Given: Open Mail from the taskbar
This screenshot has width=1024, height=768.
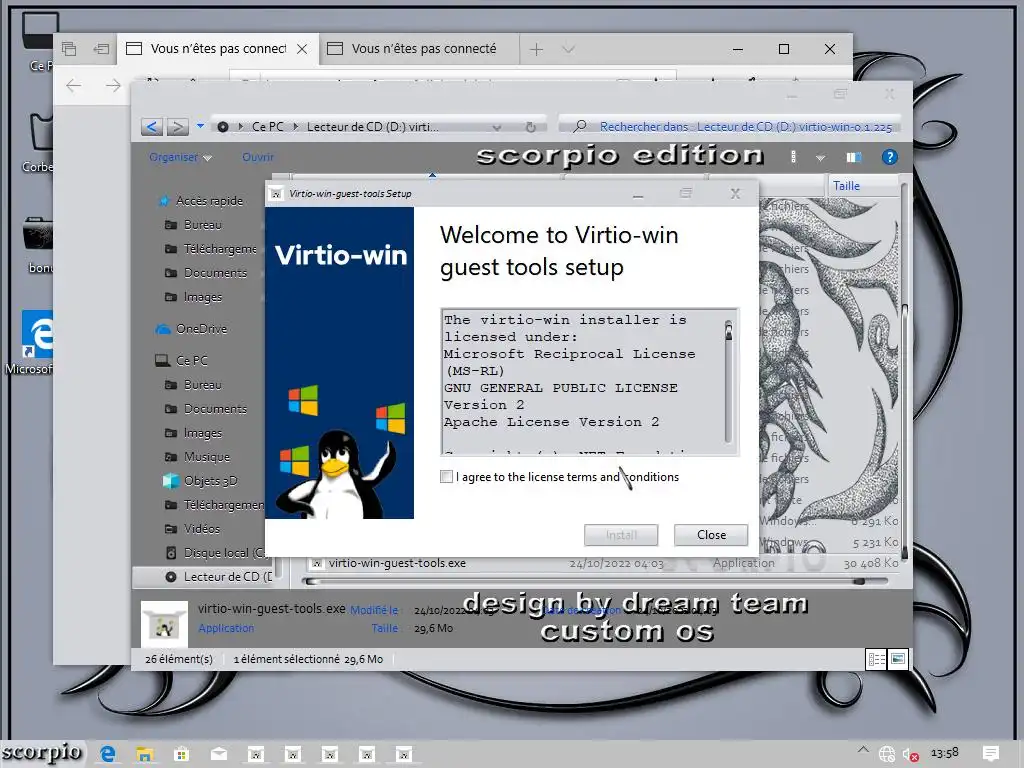Looking at the screenshot, I should pyautogui.click(x=219, y=754).
